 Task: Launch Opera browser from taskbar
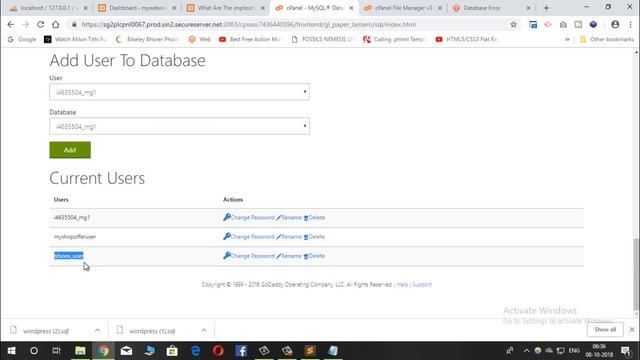pyautogui.click(x=218, y=351)
